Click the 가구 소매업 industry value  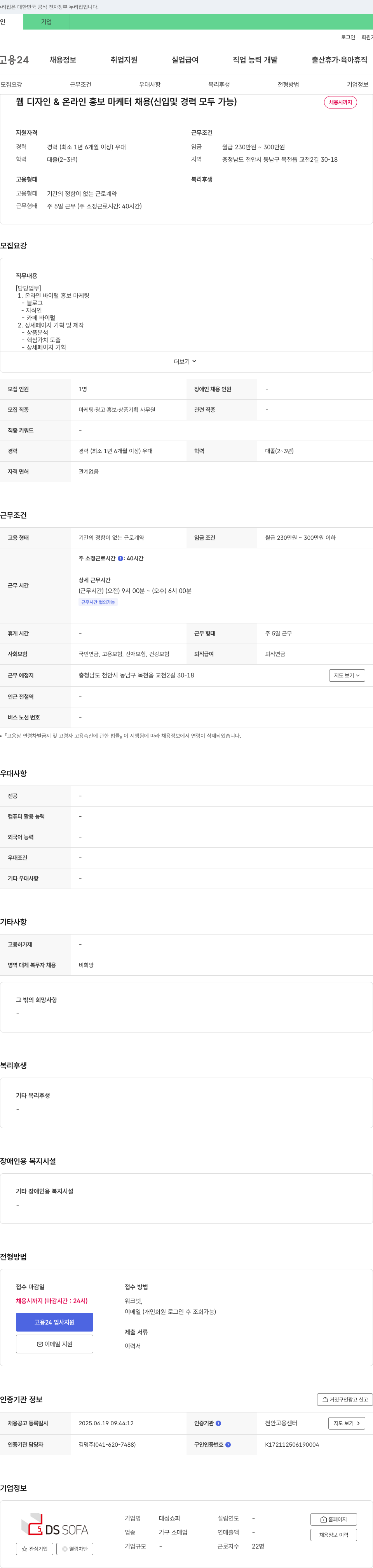click(173, 1532)
